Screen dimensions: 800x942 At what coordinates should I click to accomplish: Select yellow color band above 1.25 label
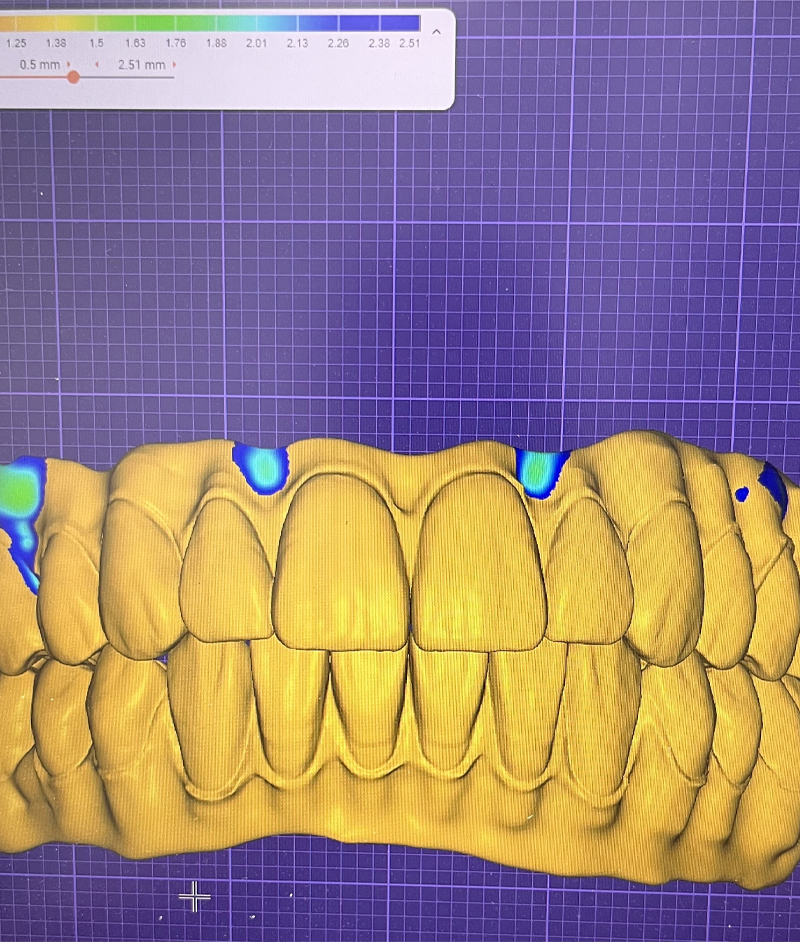click(x=16, y=23)
